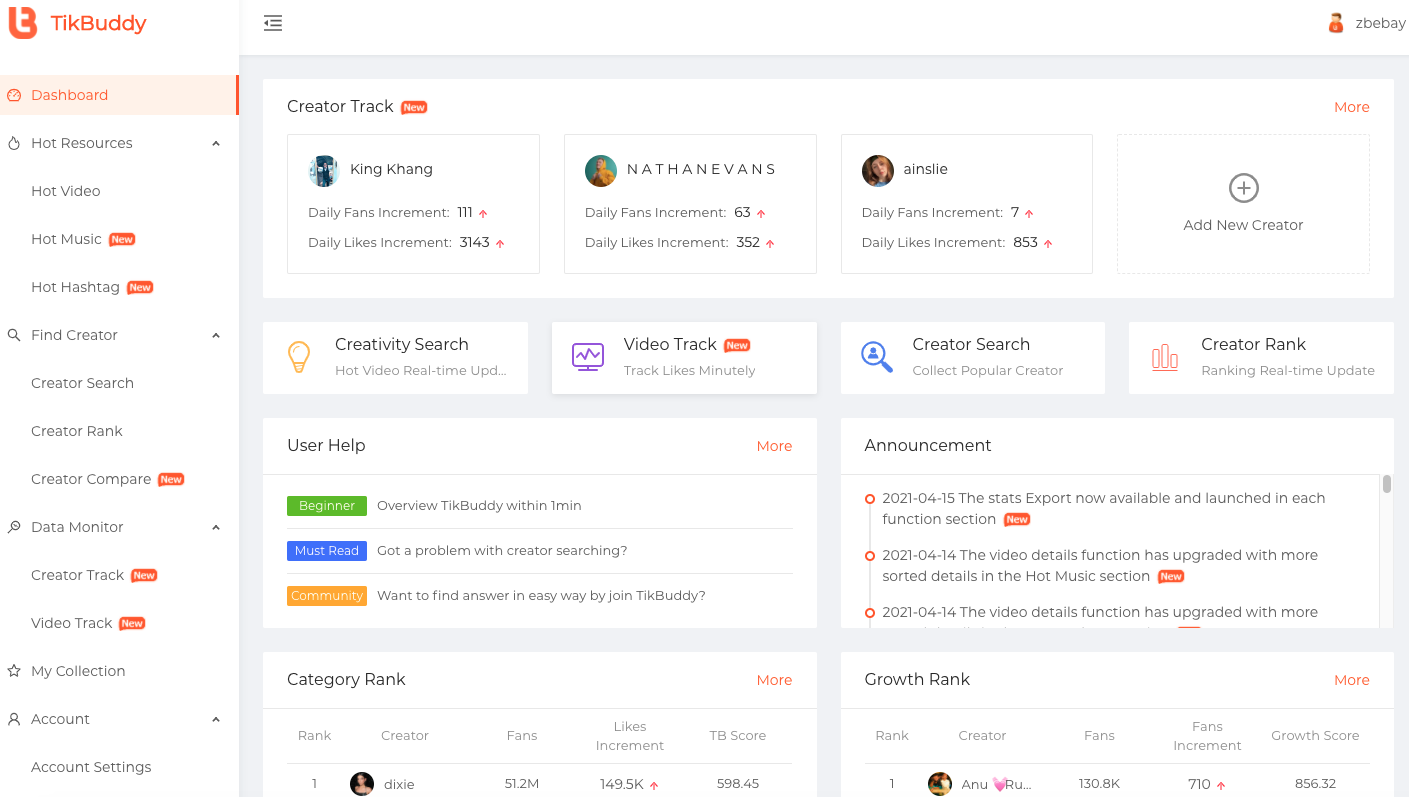
Task: Click the Data Monitor icon in the sidebar
Action: 14,527
